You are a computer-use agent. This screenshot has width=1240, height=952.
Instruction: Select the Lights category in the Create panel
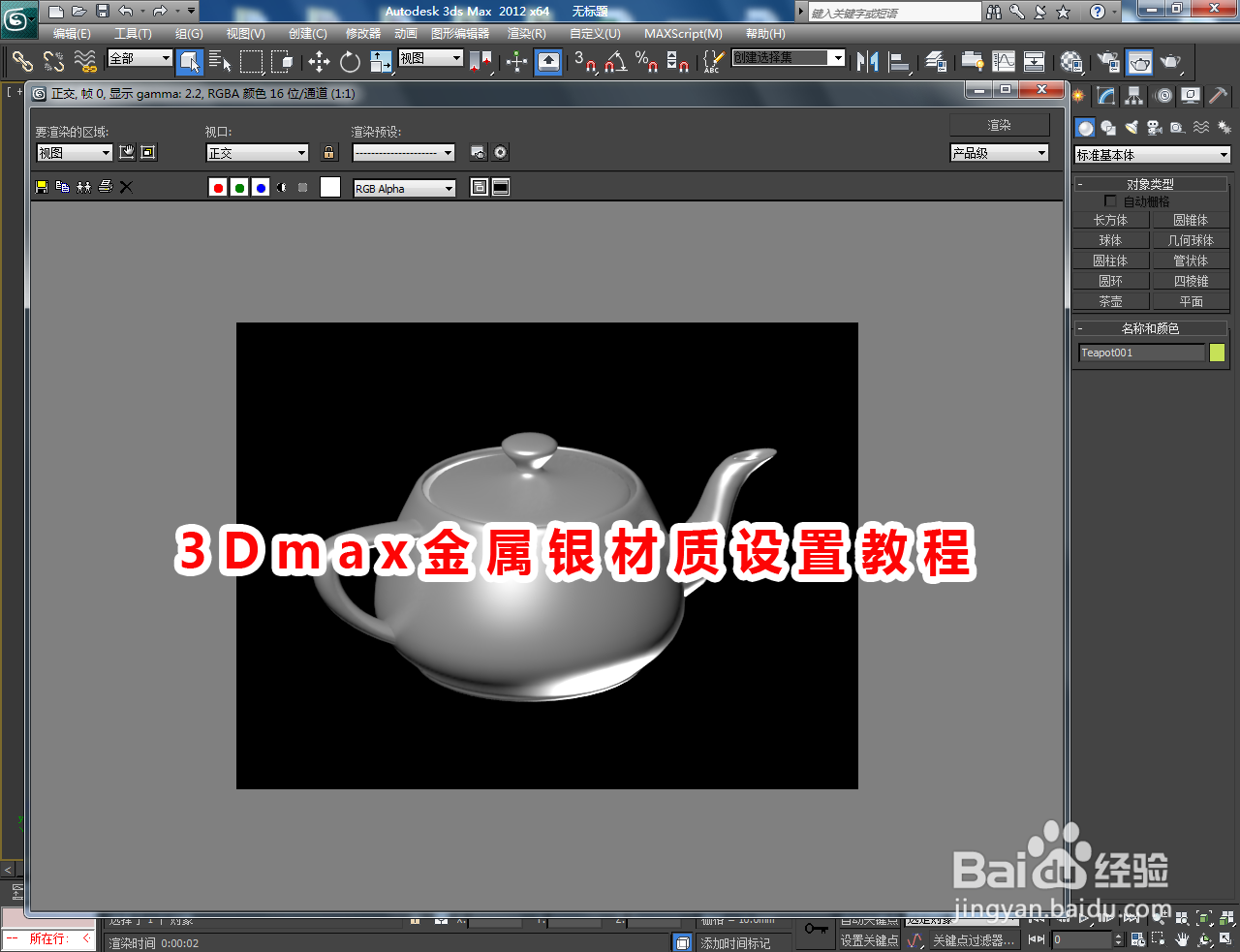click(x=1131, y=127)
